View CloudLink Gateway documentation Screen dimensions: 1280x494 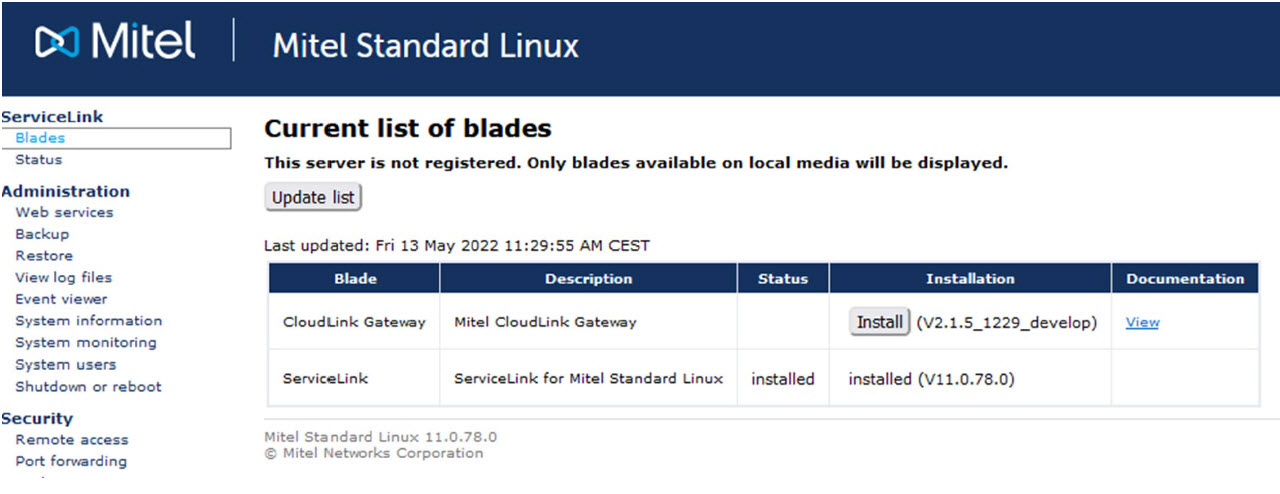click(x=1142, y=322)
